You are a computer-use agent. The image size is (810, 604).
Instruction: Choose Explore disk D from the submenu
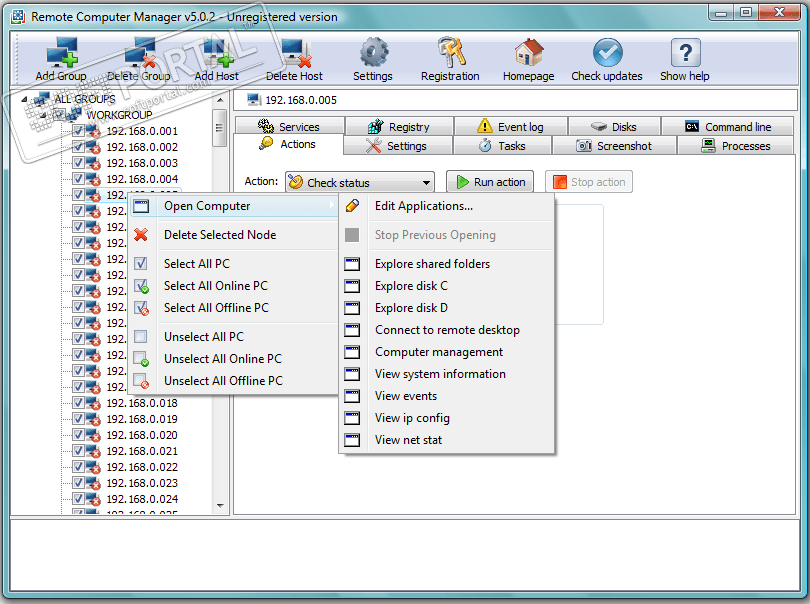click(x=447, y=308)
